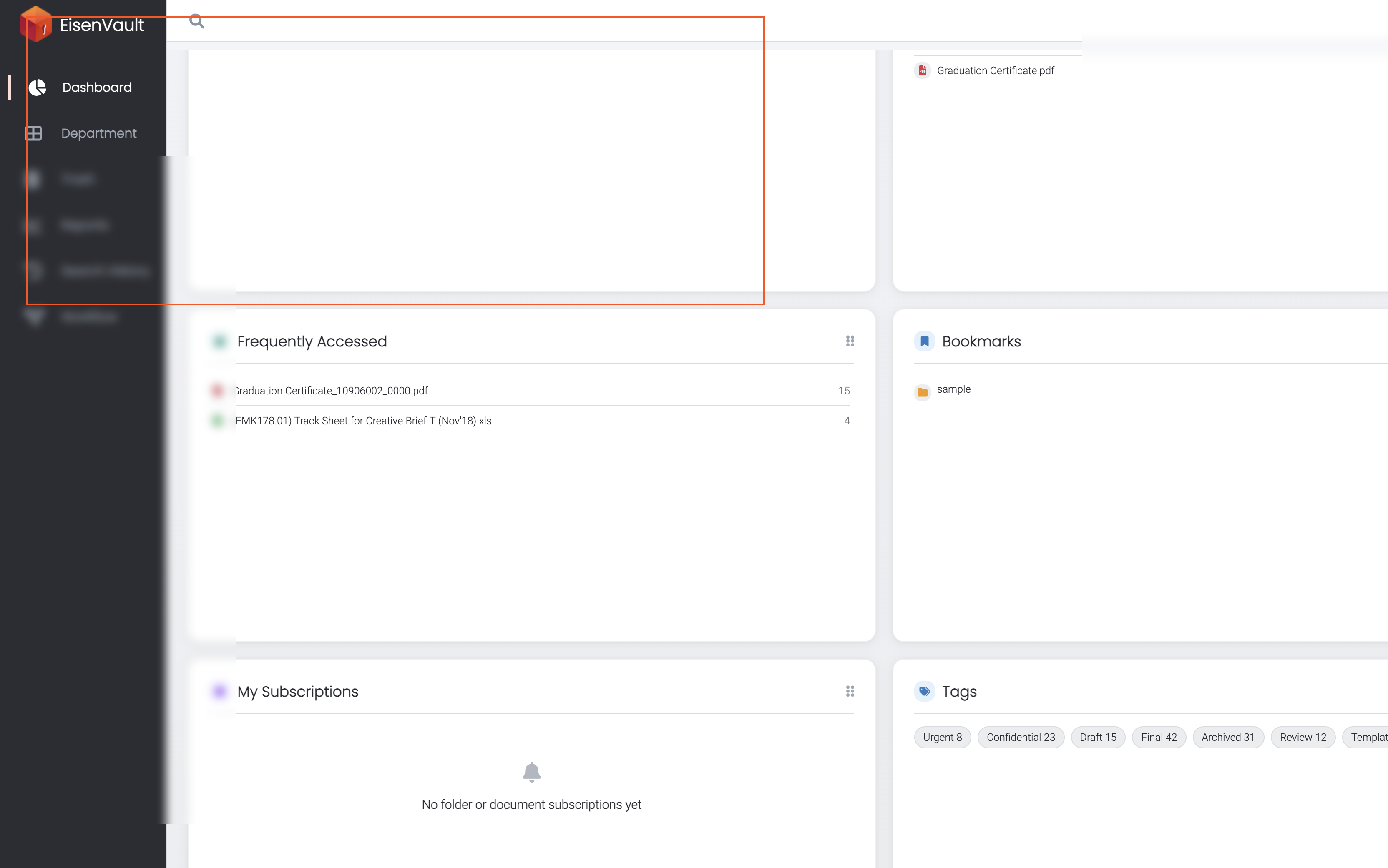Open My Subscriptions widget options dots
The height and width of the screenshot is (868, 1388).
850,691
